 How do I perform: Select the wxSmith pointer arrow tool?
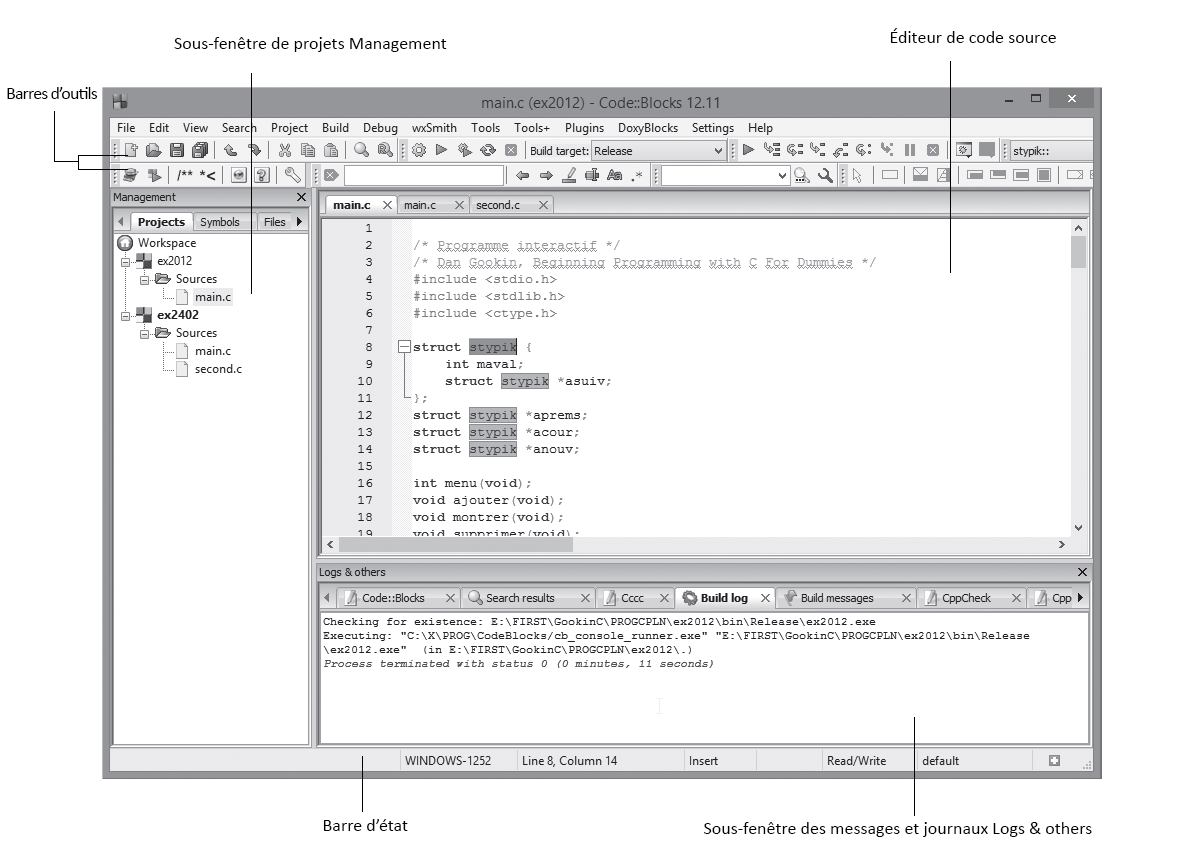[857, 176]
